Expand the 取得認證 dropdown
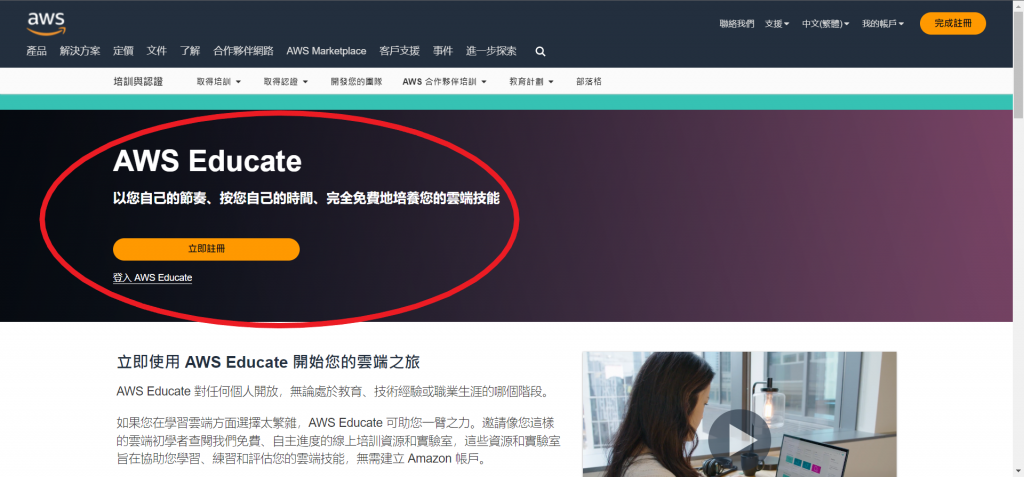Screen dimensions: 1024x477 (x=286, y=82)
